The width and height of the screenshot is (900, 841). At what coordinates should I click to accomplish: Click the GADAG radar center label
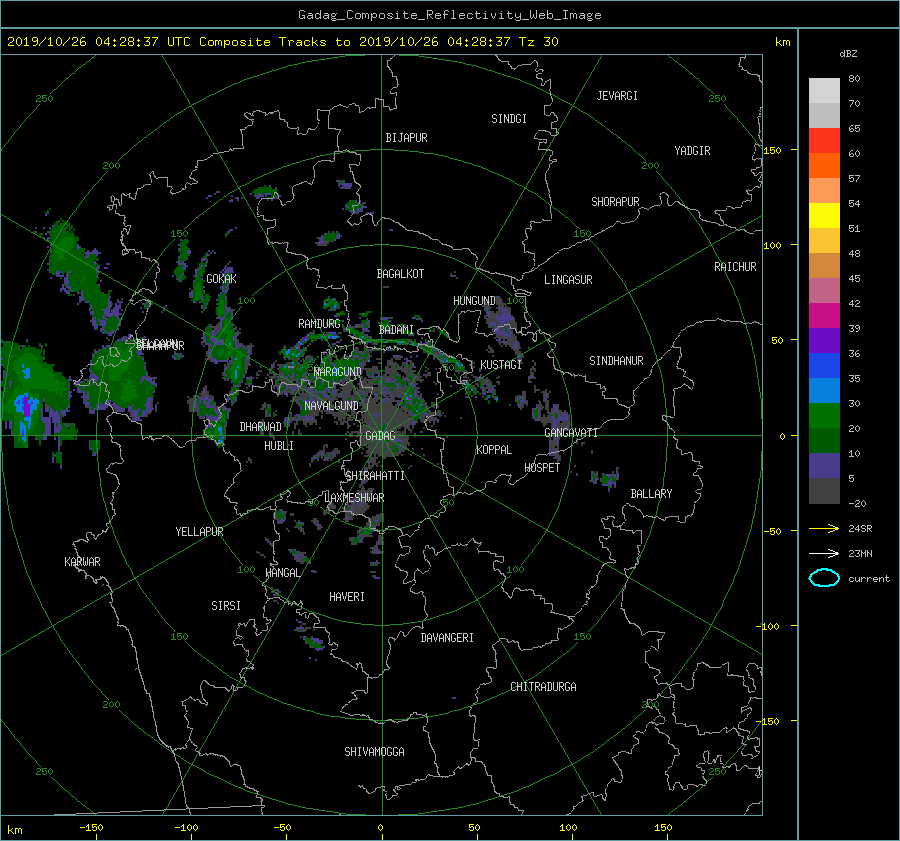(380, 436)
